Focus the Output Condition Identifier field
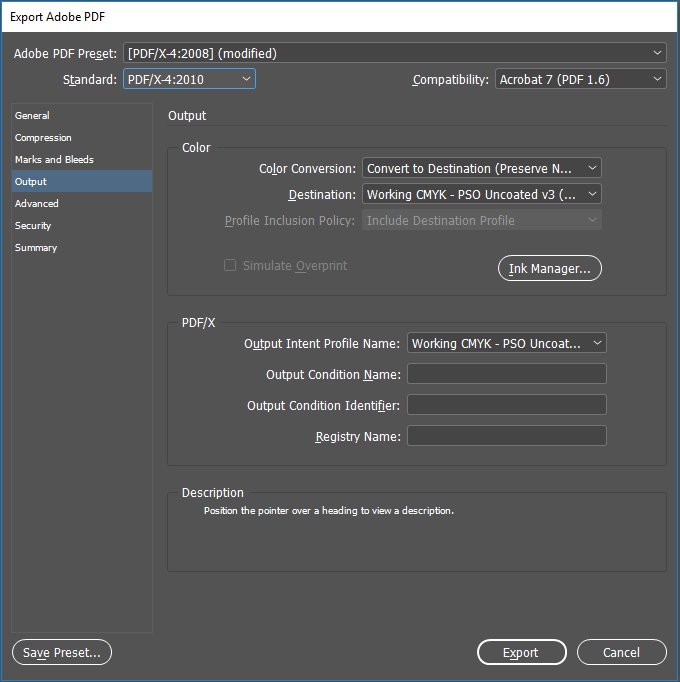 506,405
